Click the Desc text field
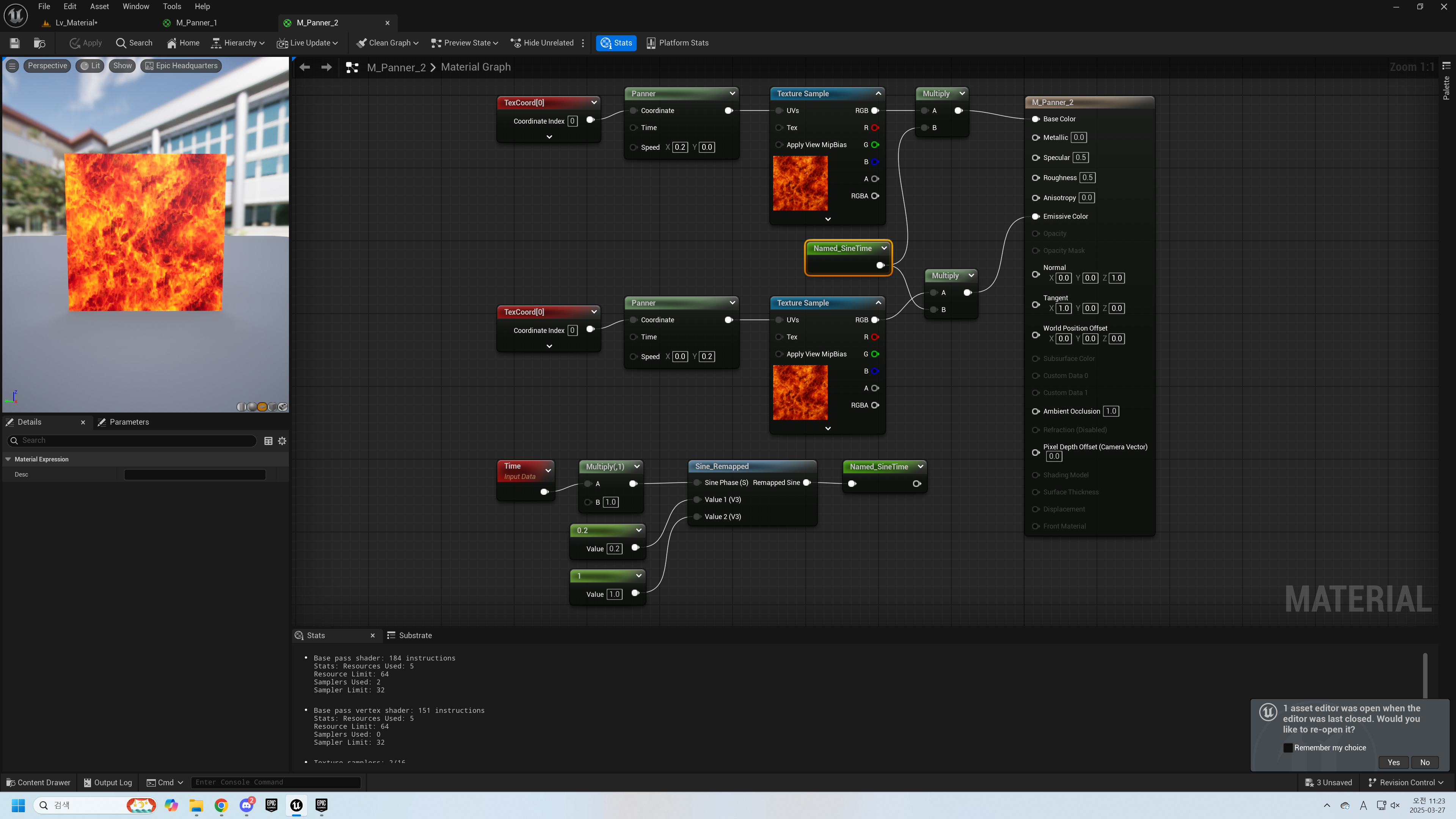 [195, 475]
